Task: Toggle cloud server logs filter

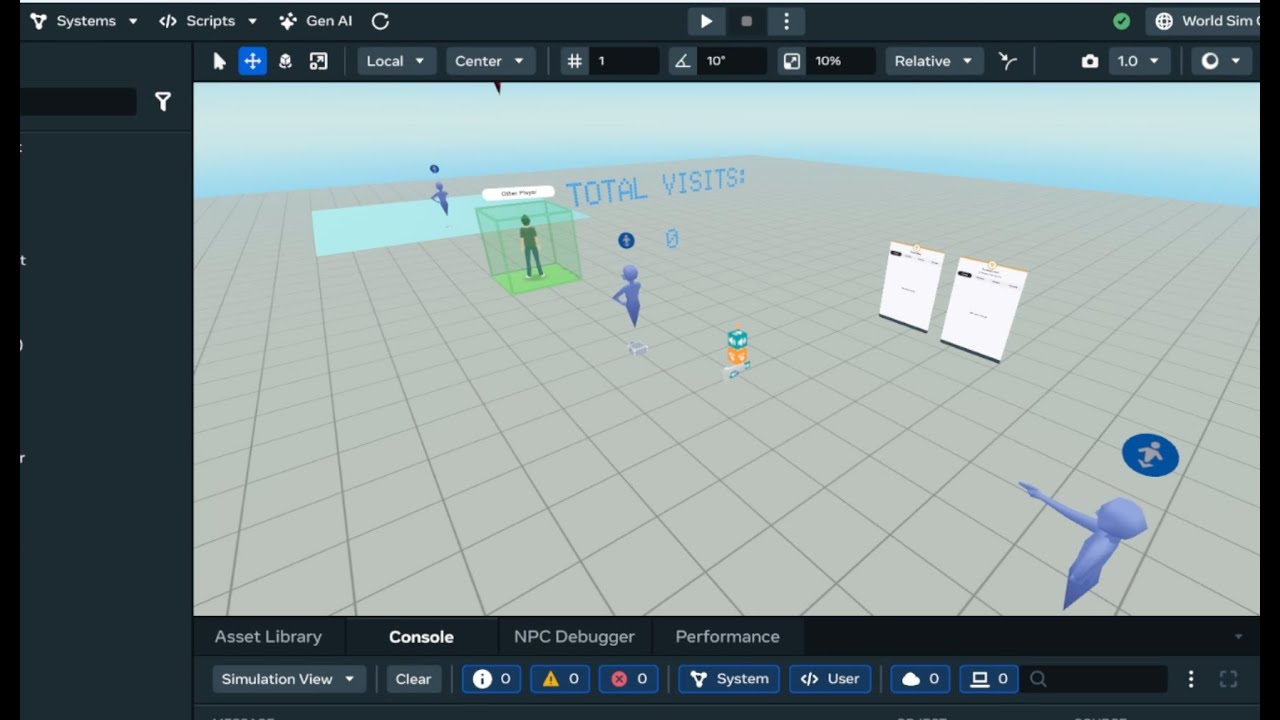Action: pyautogui.click(x=920, y=679)
